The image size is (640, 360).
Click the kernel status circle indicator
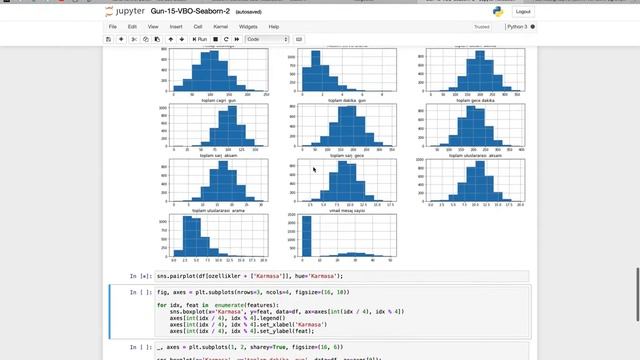coord(533,27)
